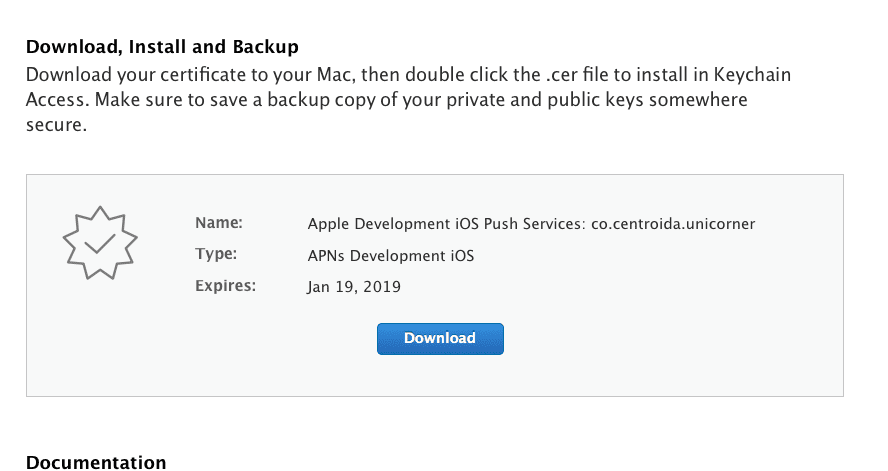
Task: Select the Documentation section heading
Action: tap(96, 462)
